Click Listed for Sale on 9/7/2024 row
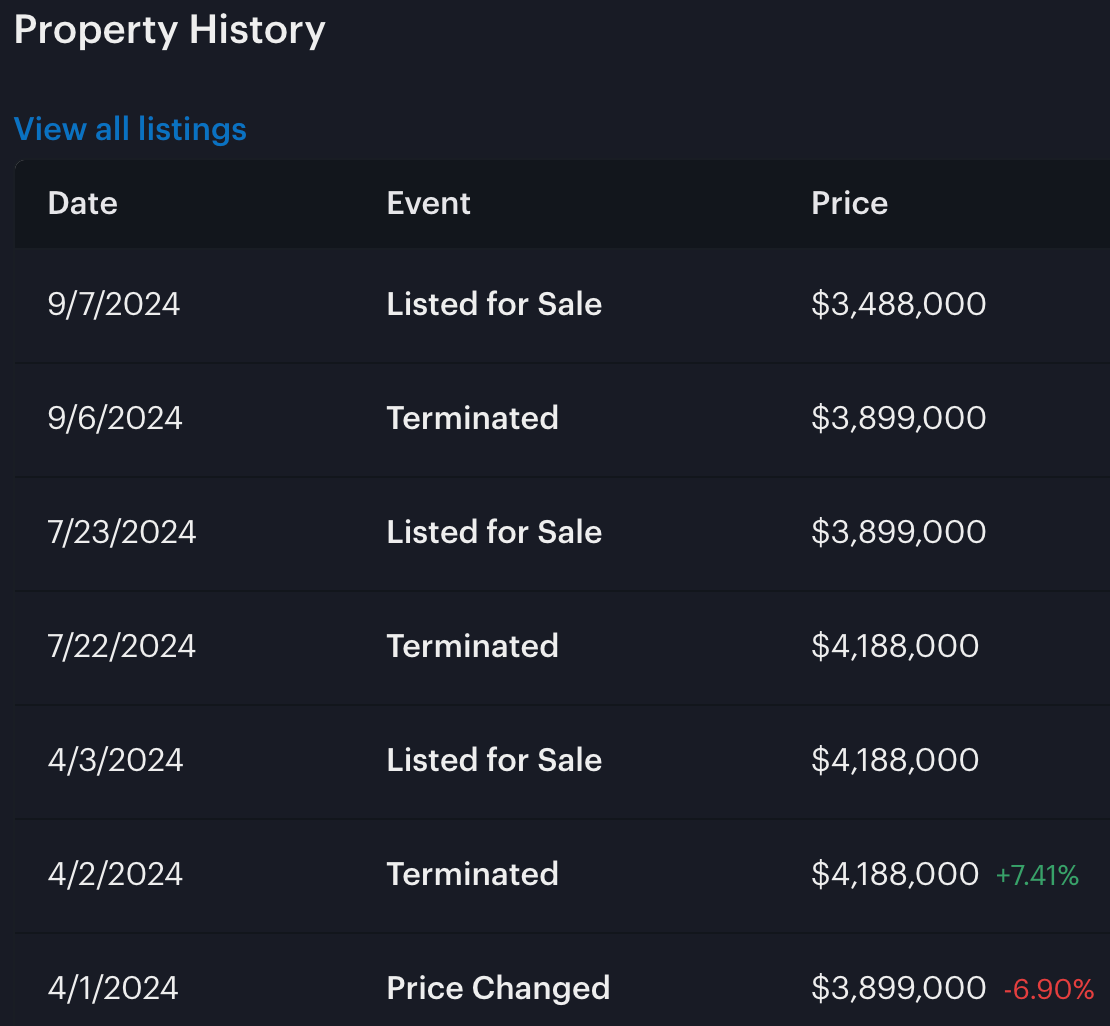This screenshot has width=1110, height=1026. 494,304
